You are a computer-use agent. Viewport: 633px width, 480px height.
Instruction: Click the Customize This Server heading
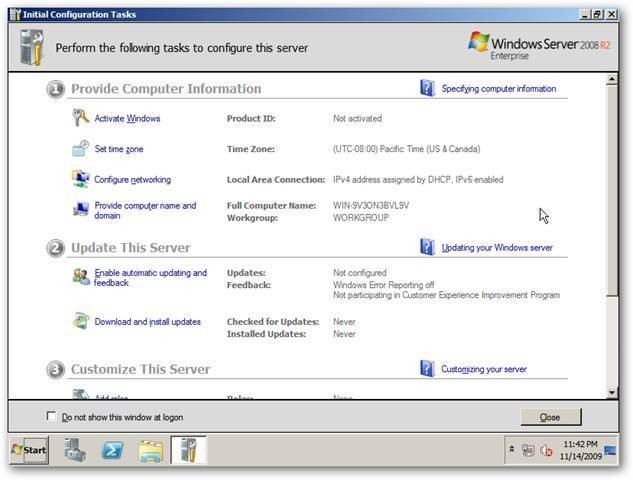click(x=140, y=369)
